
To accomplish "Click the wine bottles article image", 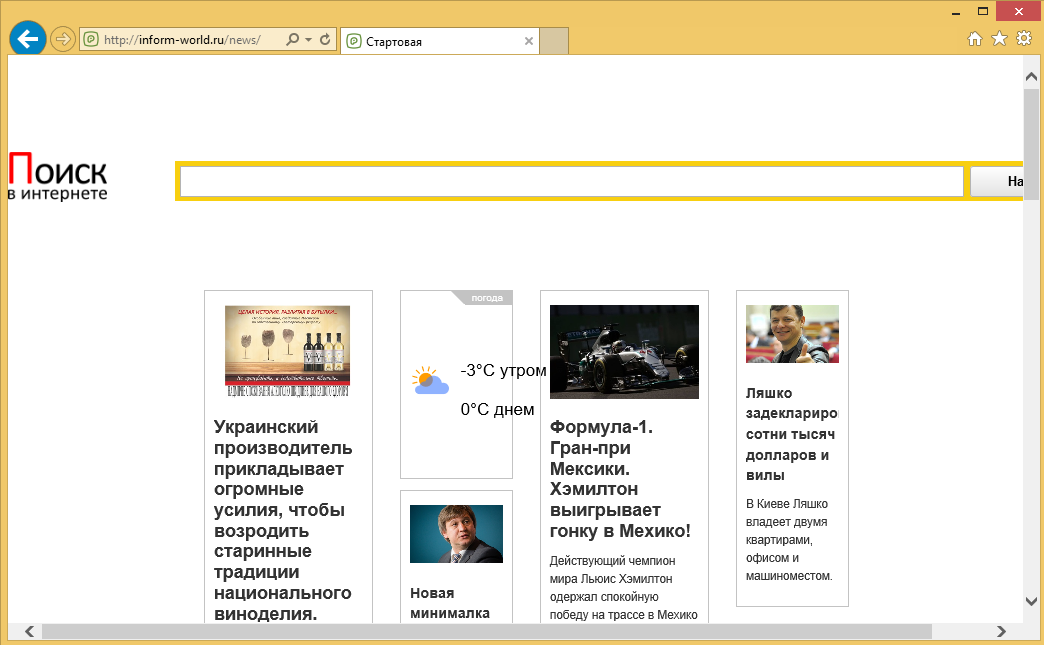I will click(x=288, y=351).
